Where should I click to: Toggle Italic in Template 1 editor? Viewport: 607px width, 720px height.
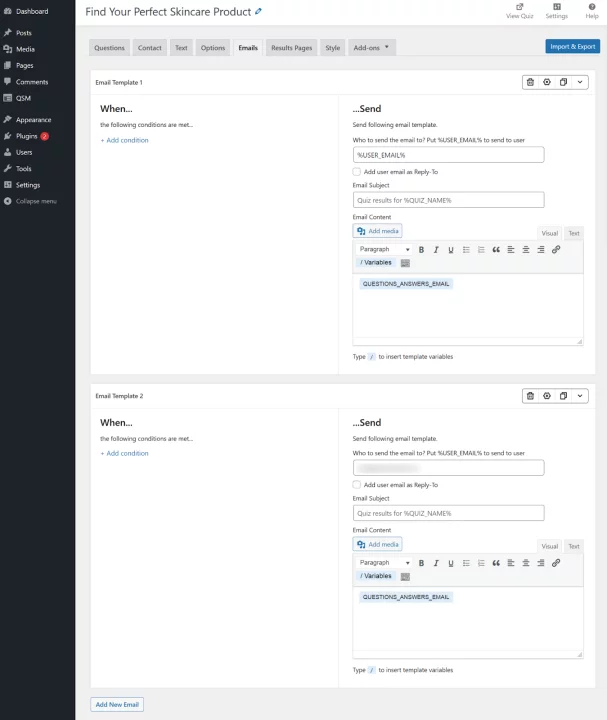pyautogui.click(x=436, y=250)
